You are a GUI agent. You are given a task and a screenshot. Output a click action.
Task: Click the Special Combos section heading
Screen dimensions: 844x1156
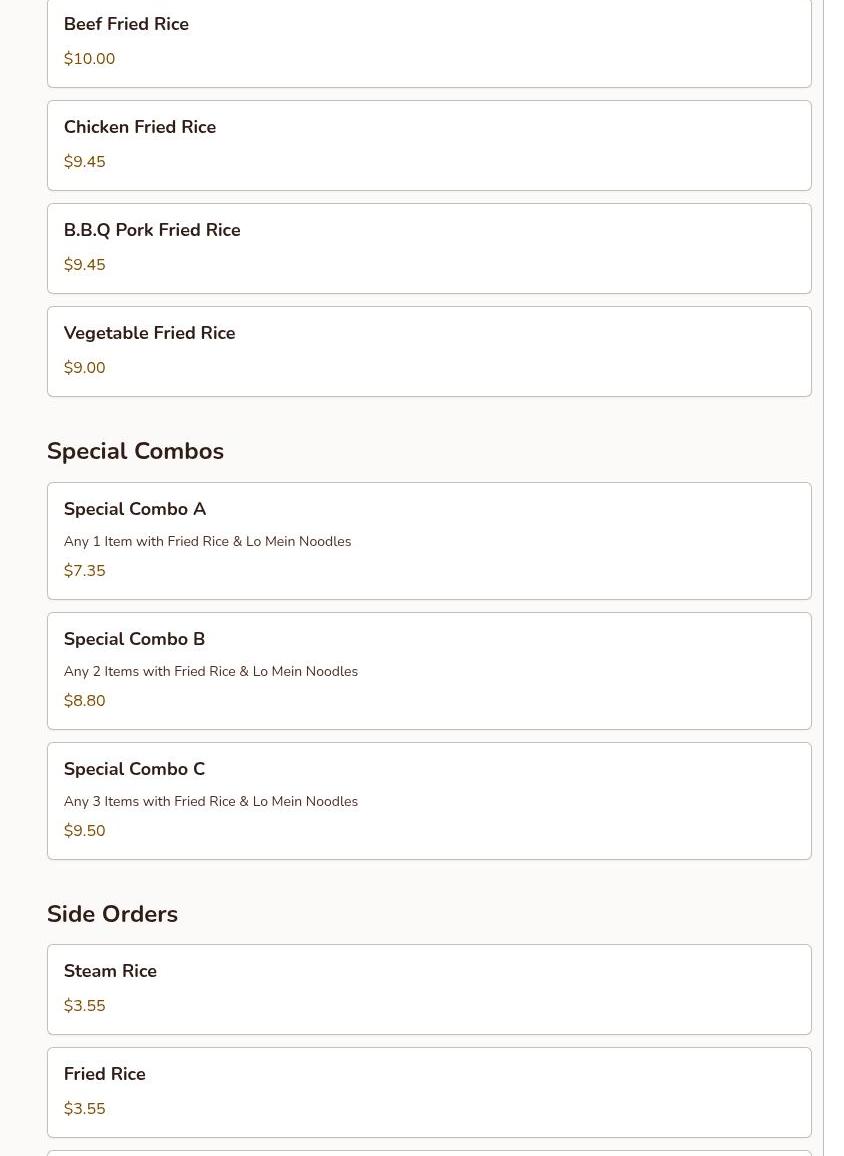pyautogui.click(x=136, y=451)
